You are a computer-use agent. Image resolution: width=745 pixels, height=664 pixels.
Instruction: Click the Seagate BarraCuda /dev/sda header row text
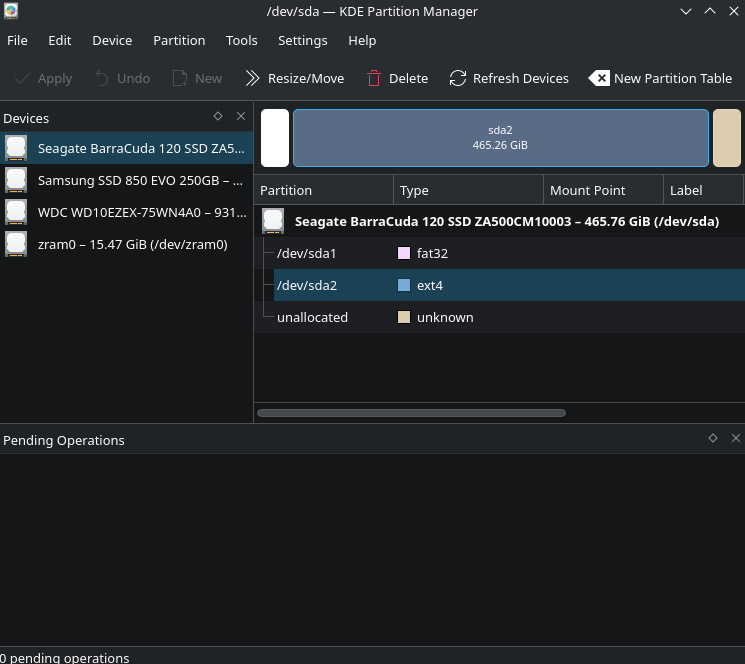point(507,221)
